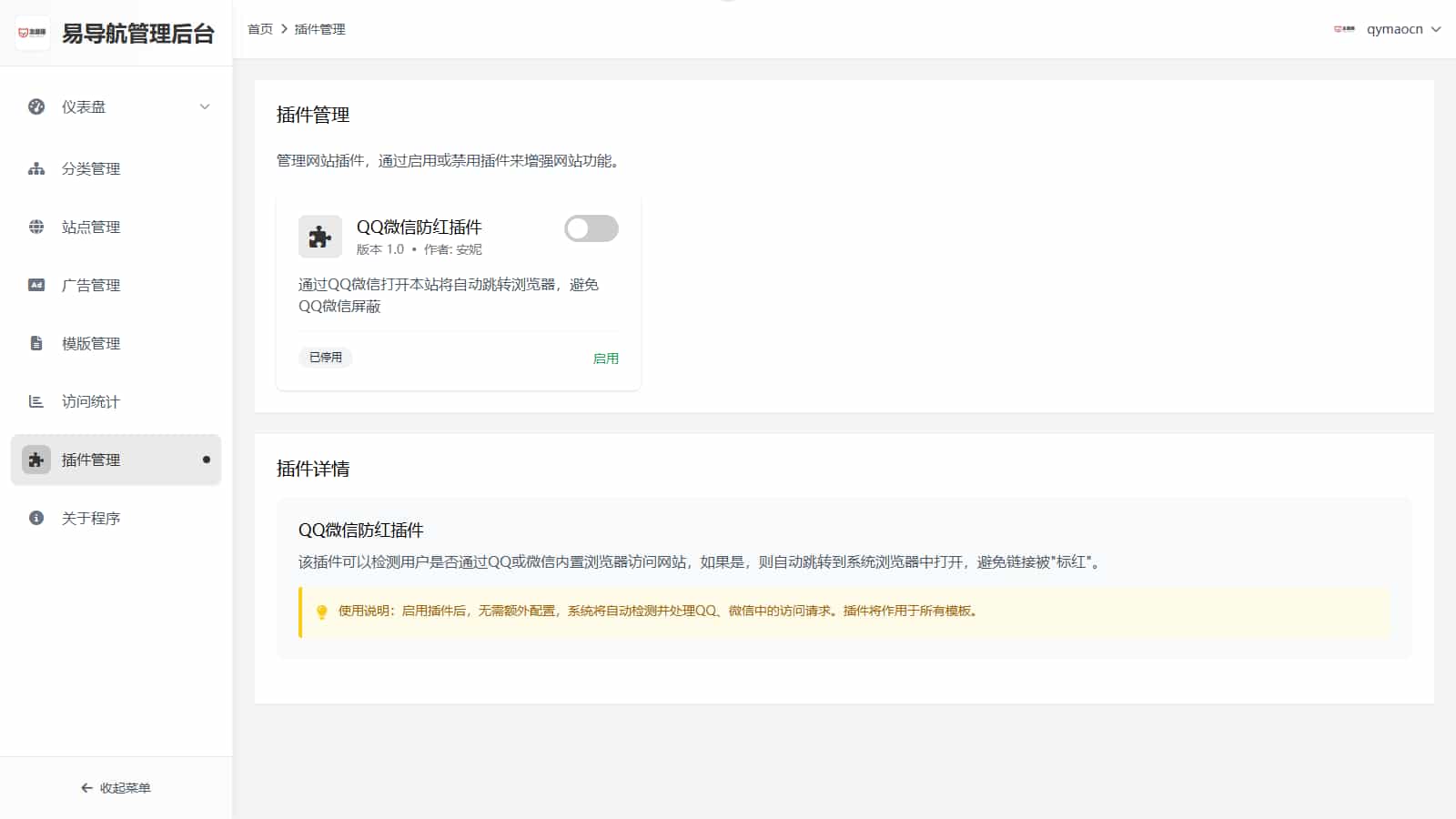Collapse sidebar with 收起菜单 button

click(116, 788)
